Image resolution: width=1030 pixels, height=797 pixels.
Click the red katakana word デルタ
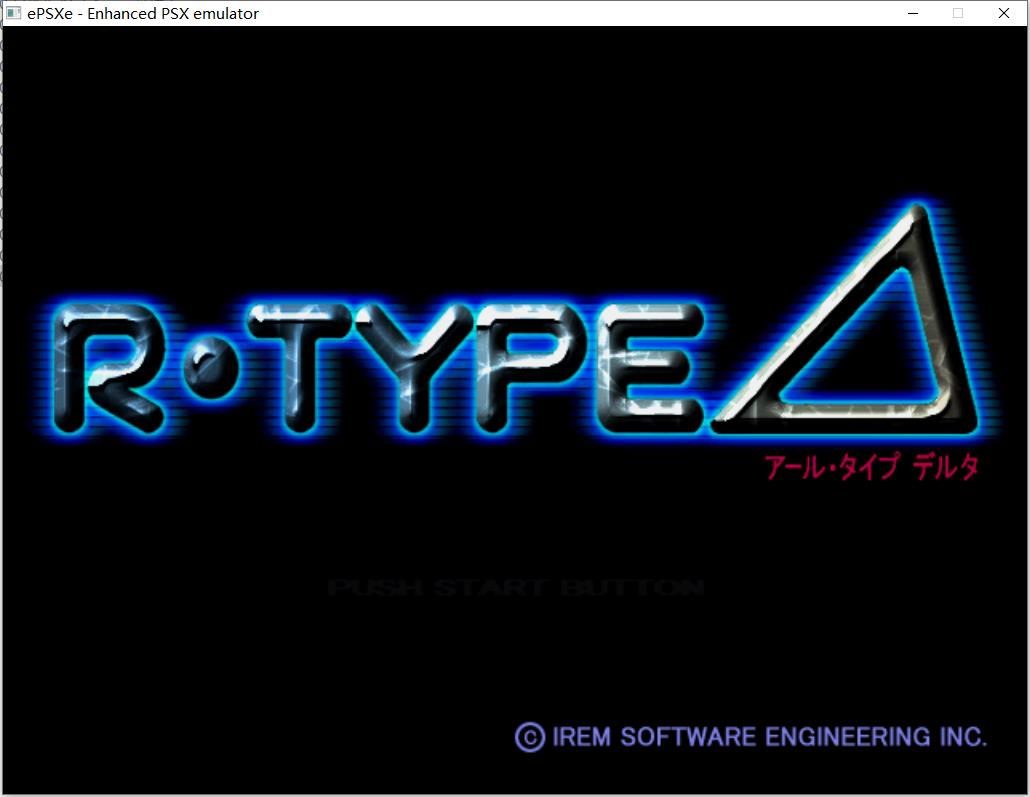click(x=946, y=468)
